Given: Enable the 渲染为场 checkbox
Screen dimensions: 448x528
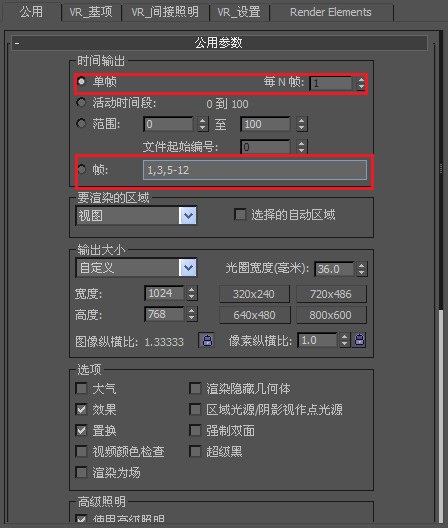Looking at the screenshot, I should pyautogui.click(x=81, y=472).
